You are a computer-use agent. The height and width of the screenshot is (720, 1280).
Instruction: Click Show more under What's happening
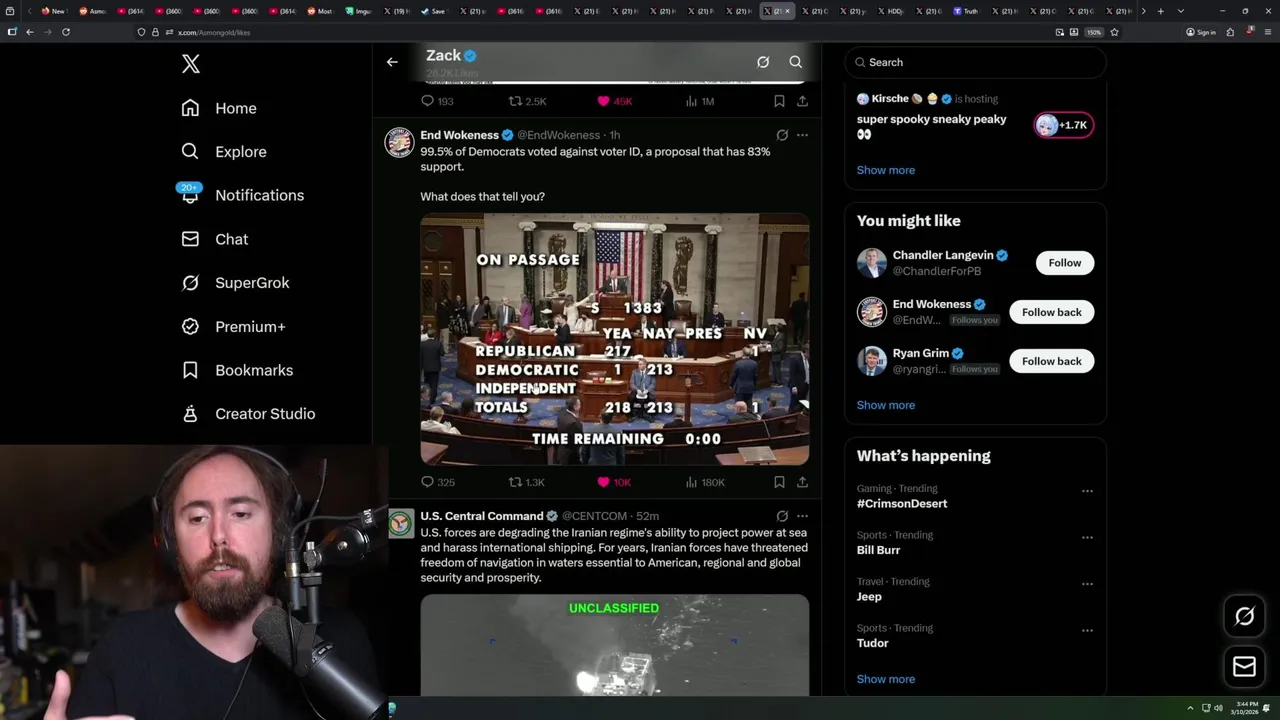pyautogui.click(x=885, y=679)
